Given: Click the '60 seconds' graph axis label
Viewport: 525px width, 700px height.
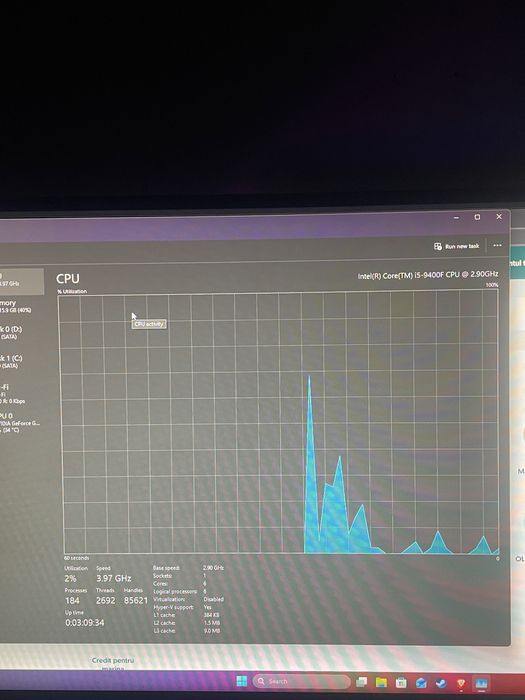Looking at the screenshot, I should pyautogui.click(x=76, y=558).
